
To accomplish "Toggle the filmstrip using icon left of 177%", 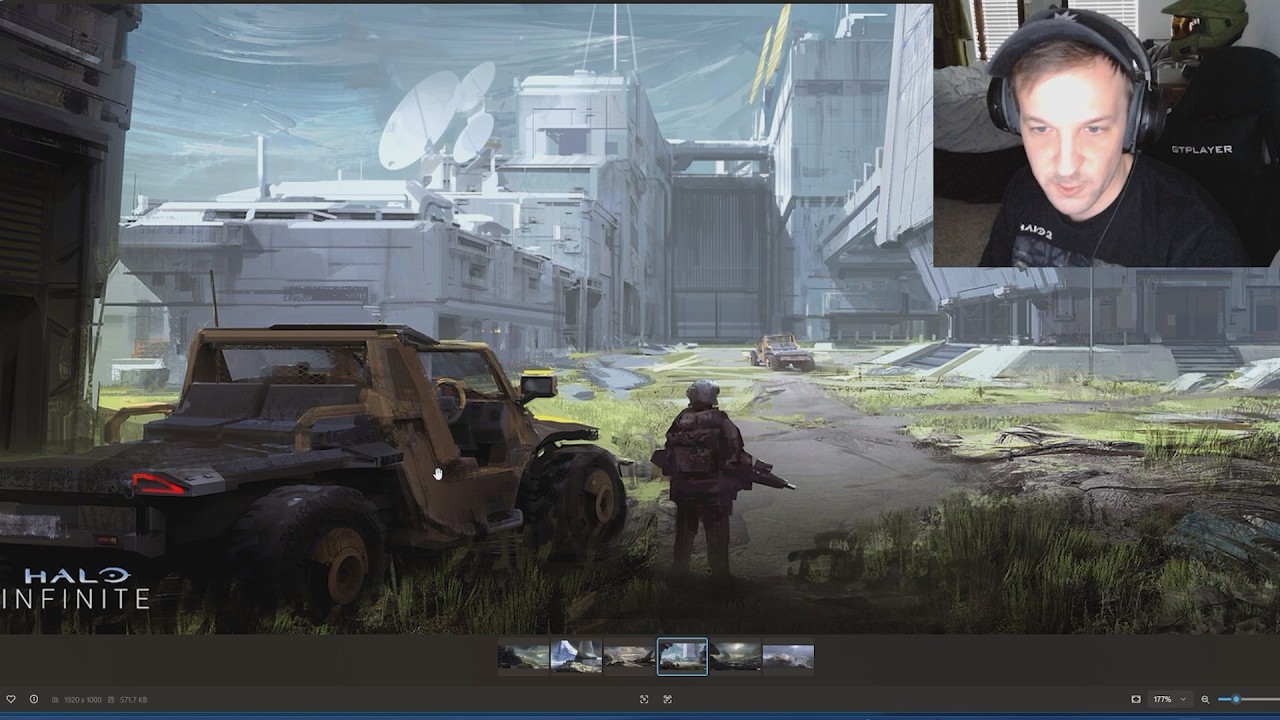I will (1136, 699).
